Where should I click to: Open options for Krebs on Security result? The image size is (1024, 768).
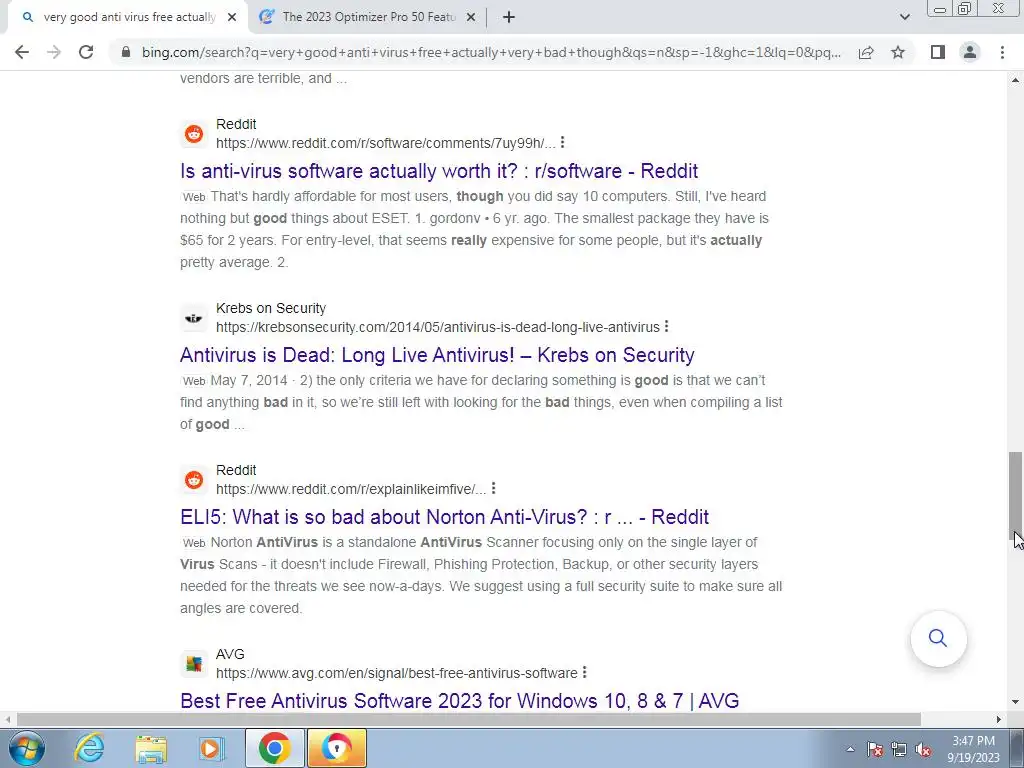(666, 327)
